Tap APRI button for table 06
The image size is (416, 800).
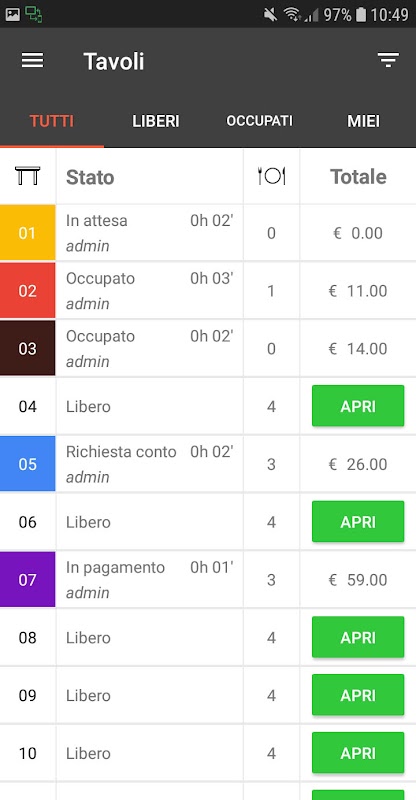click(358, 521)
